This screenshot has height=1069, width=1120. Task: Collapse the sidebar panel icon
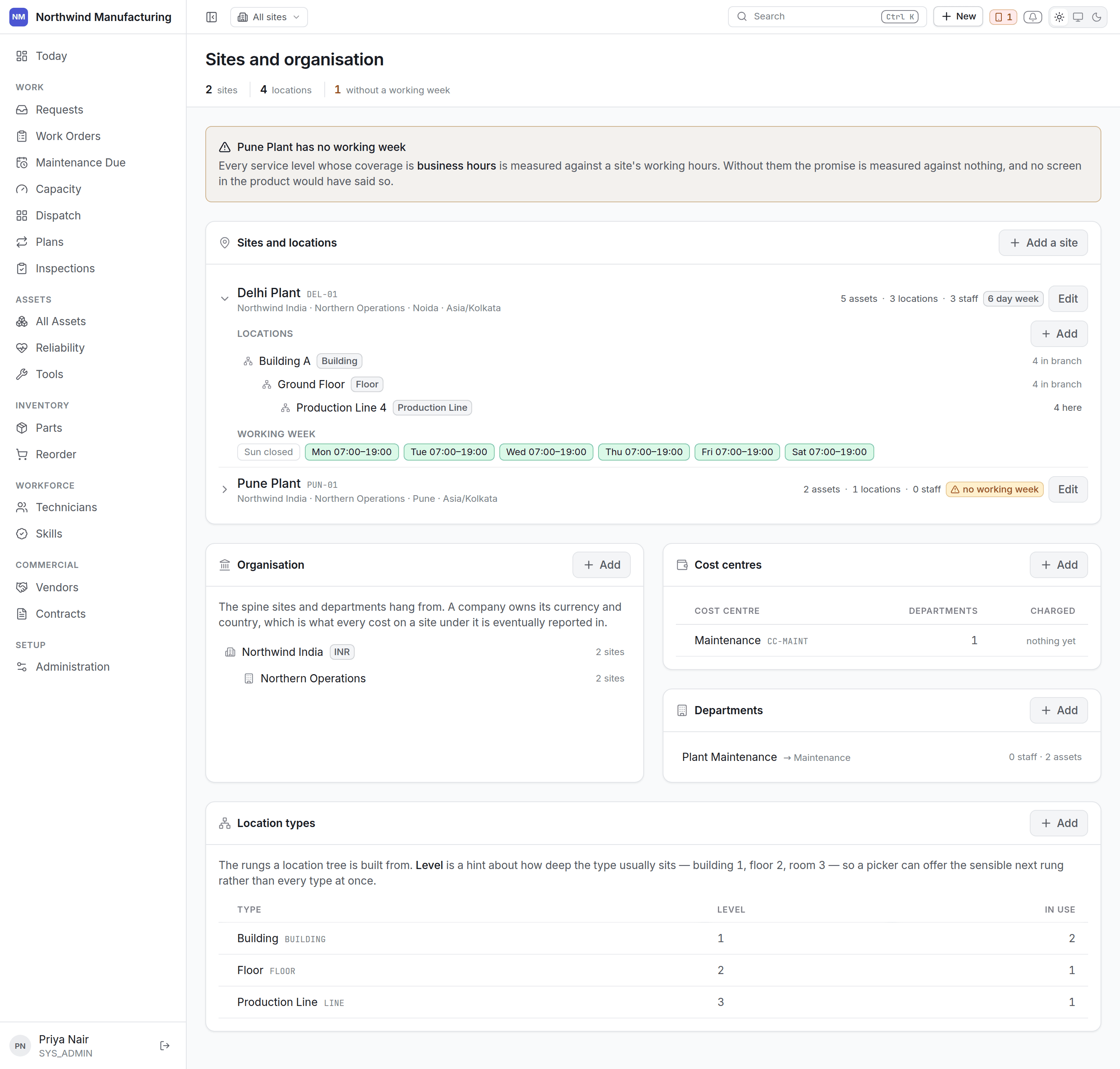211,17
